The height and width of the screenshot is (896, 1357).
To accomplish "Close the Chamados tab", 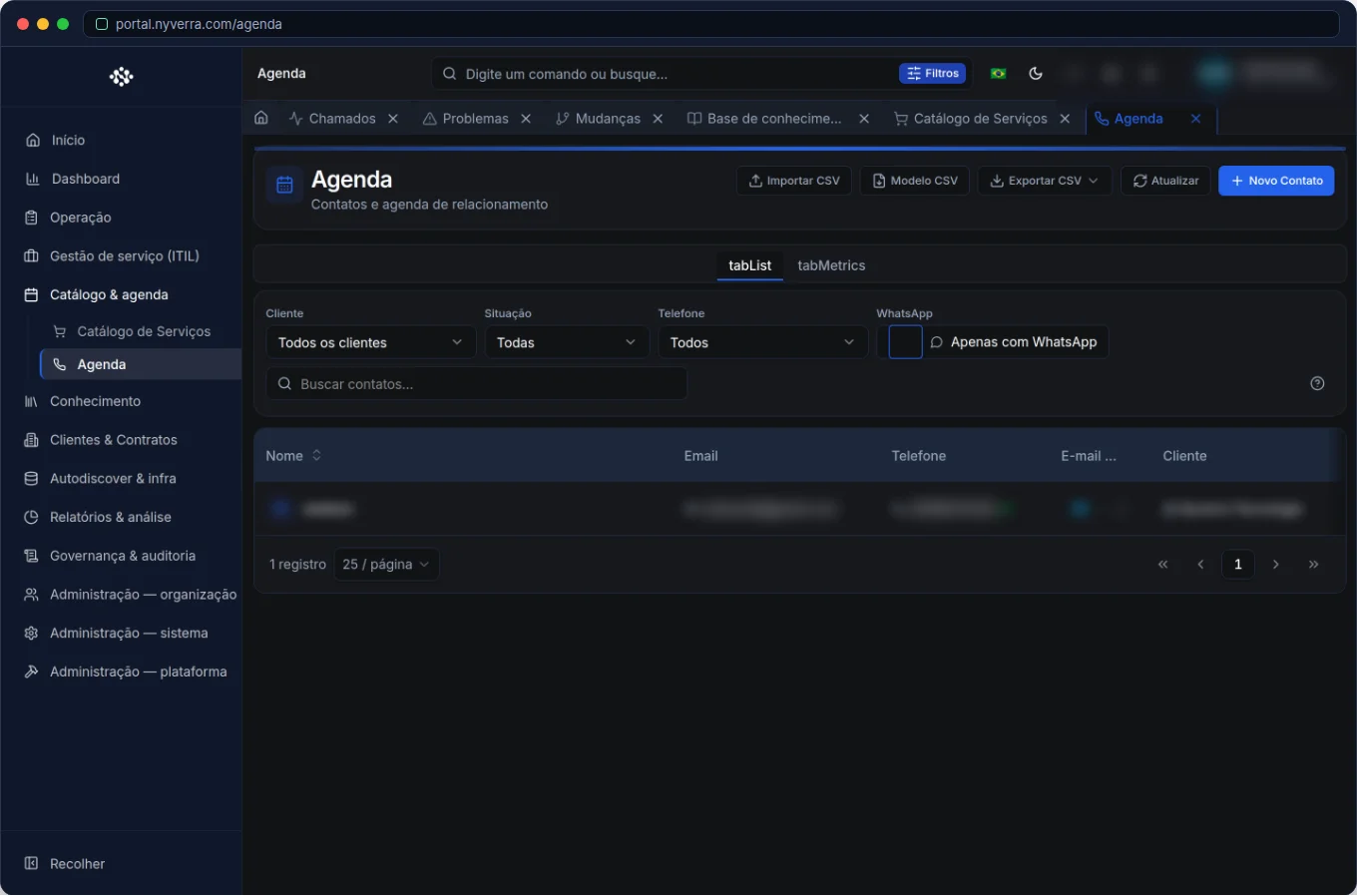I will point(393,119).
